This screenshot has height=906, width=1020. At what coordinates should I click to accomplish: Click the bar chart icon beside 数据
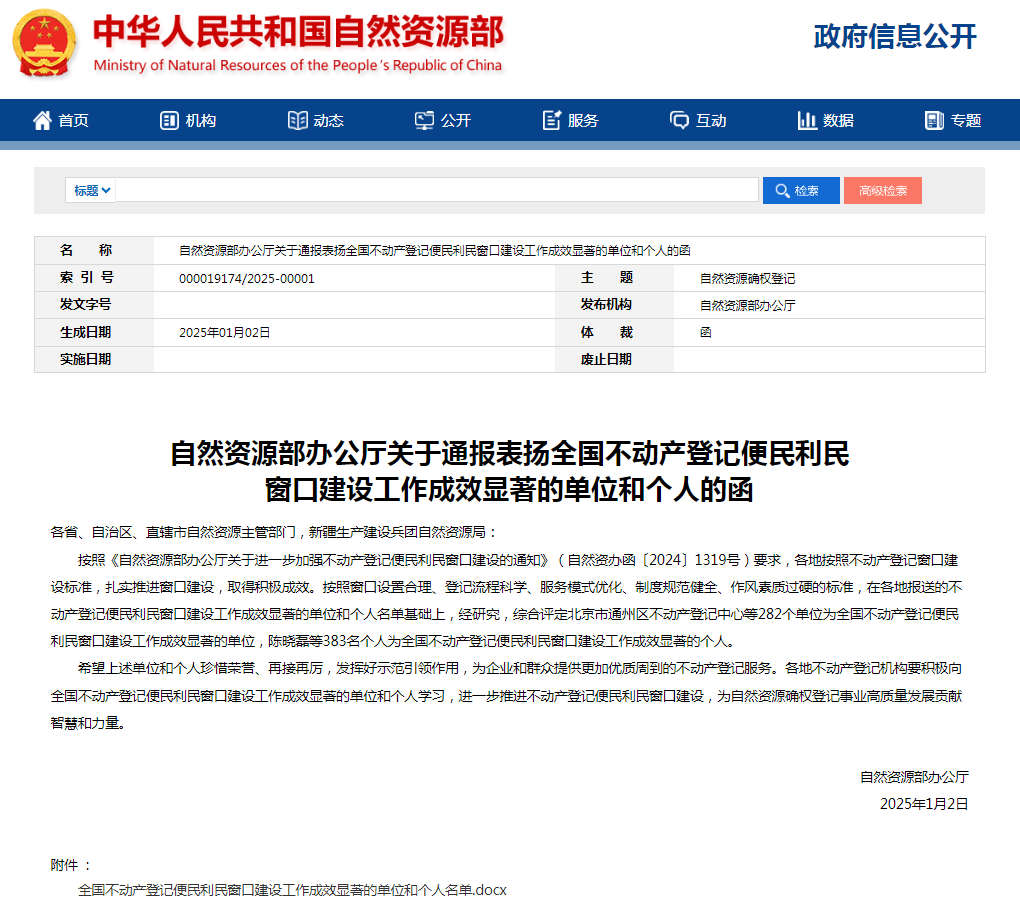click(807, 120)
